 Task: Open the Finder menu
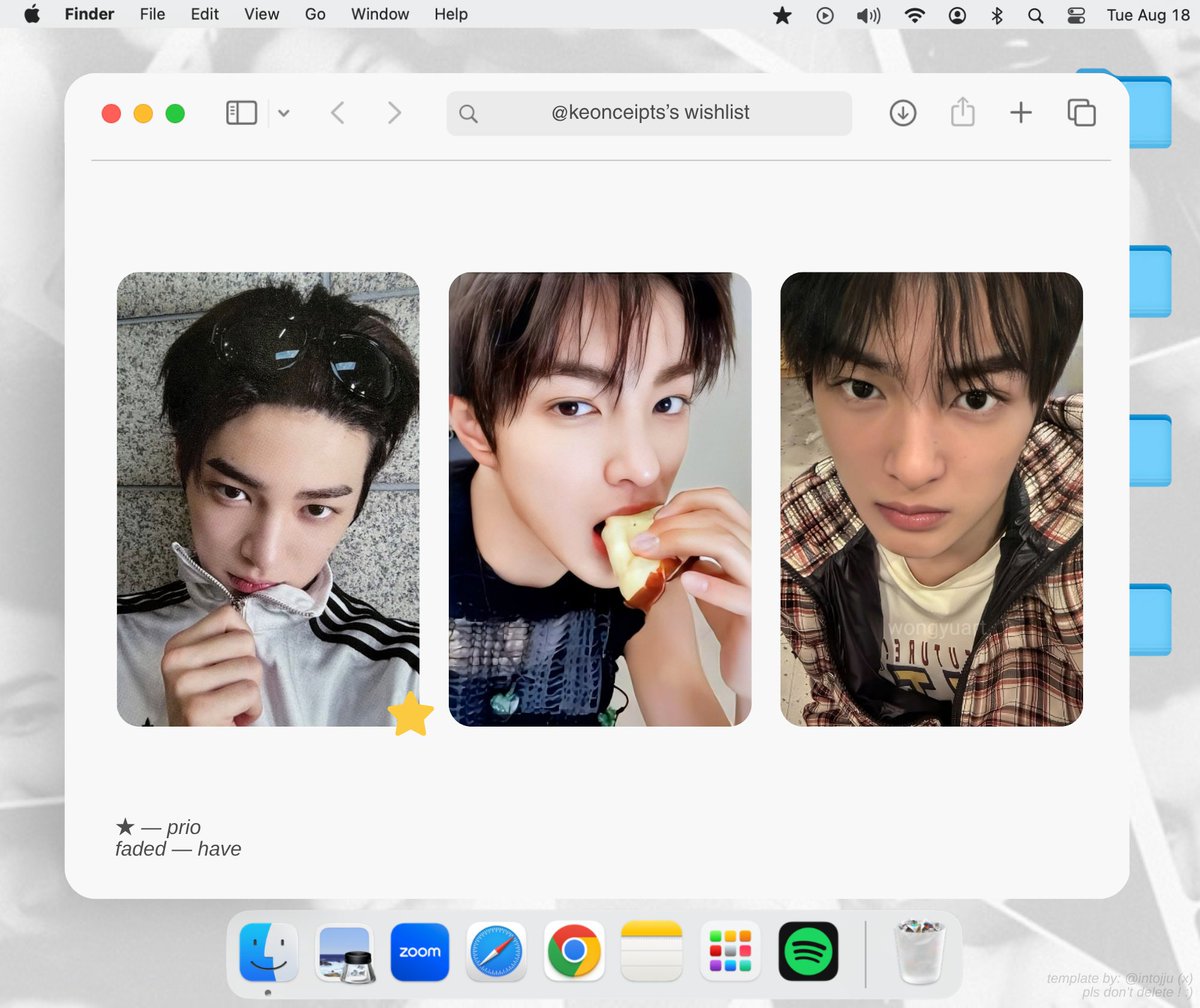pos(89,14)
